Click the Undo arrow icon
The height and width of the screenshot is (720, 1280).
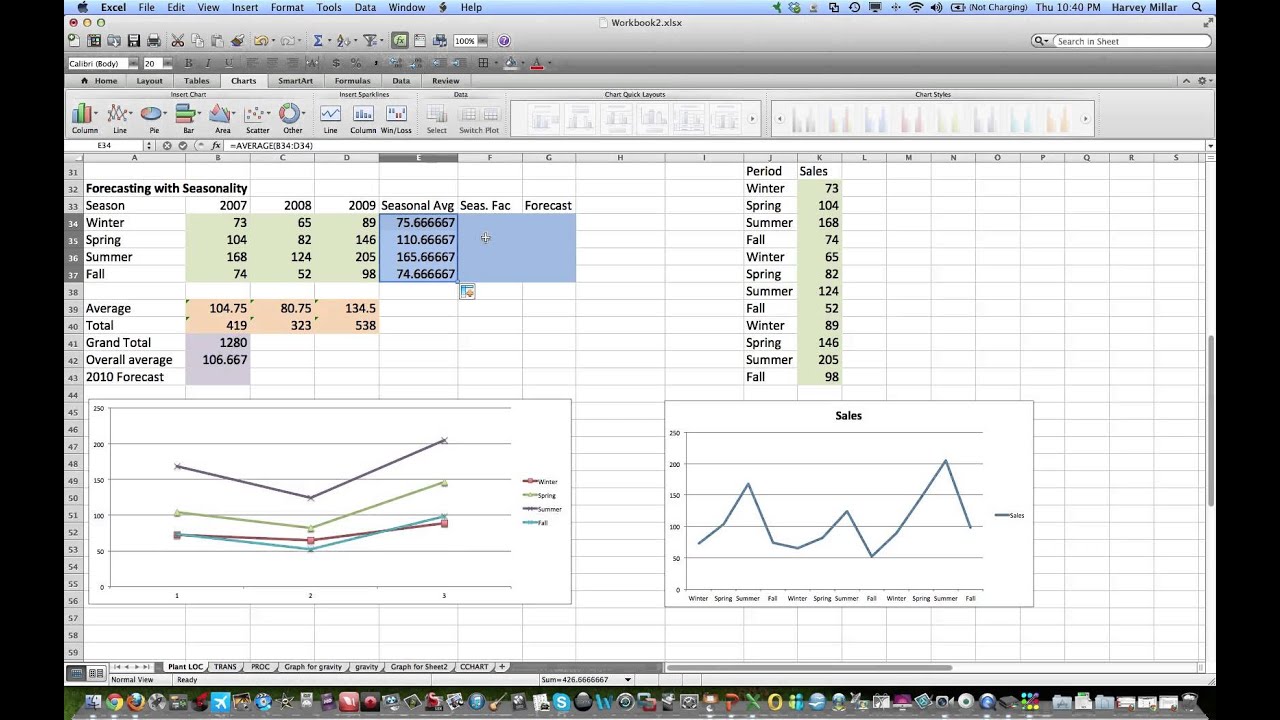pos(261,41)
